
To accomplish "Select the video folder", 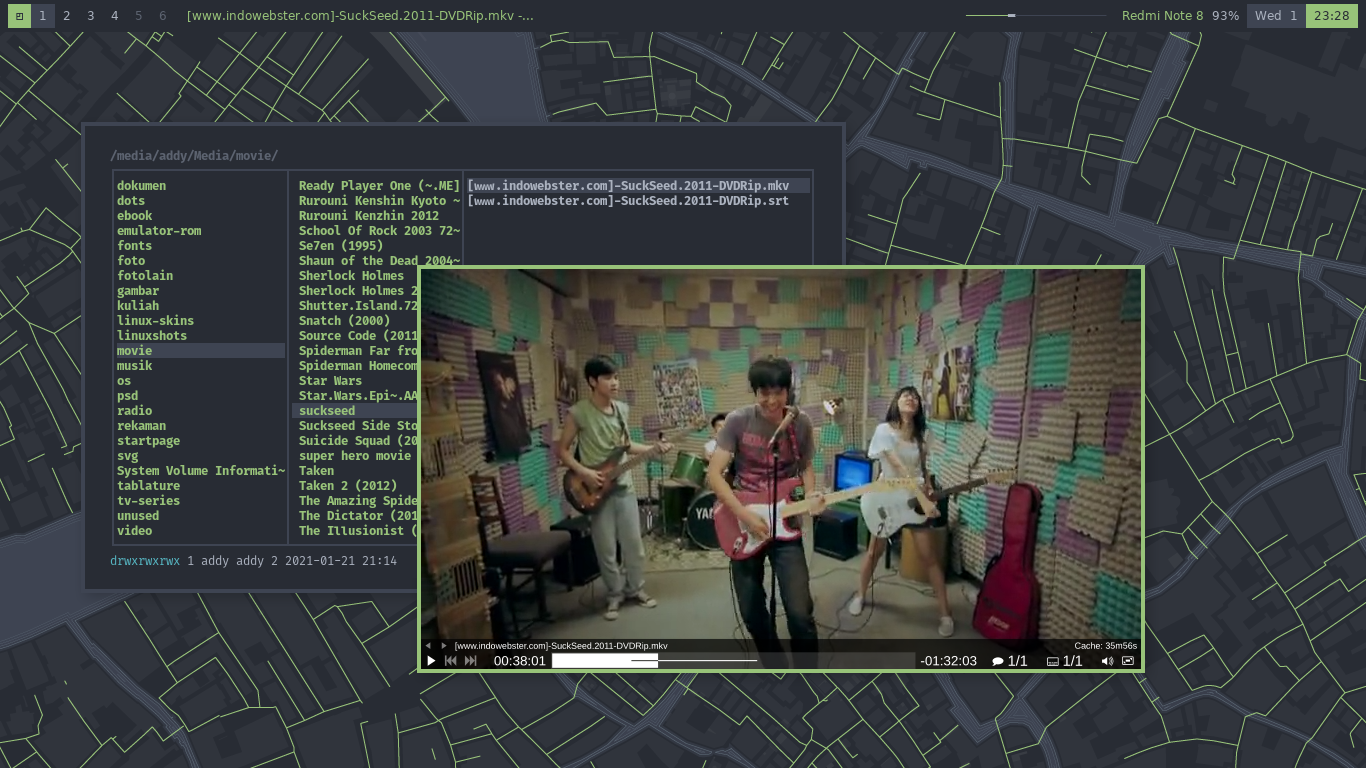I will coord(134,531).
